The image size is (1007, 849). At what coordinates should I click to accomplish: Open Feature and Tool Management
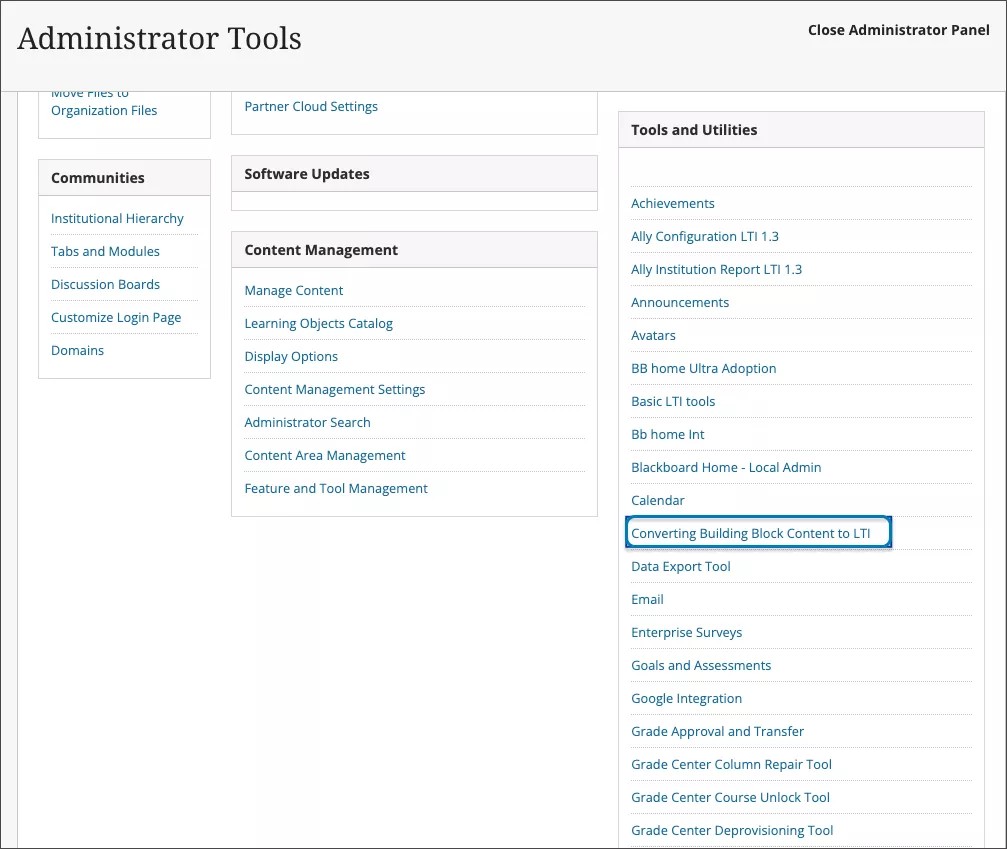336,488
